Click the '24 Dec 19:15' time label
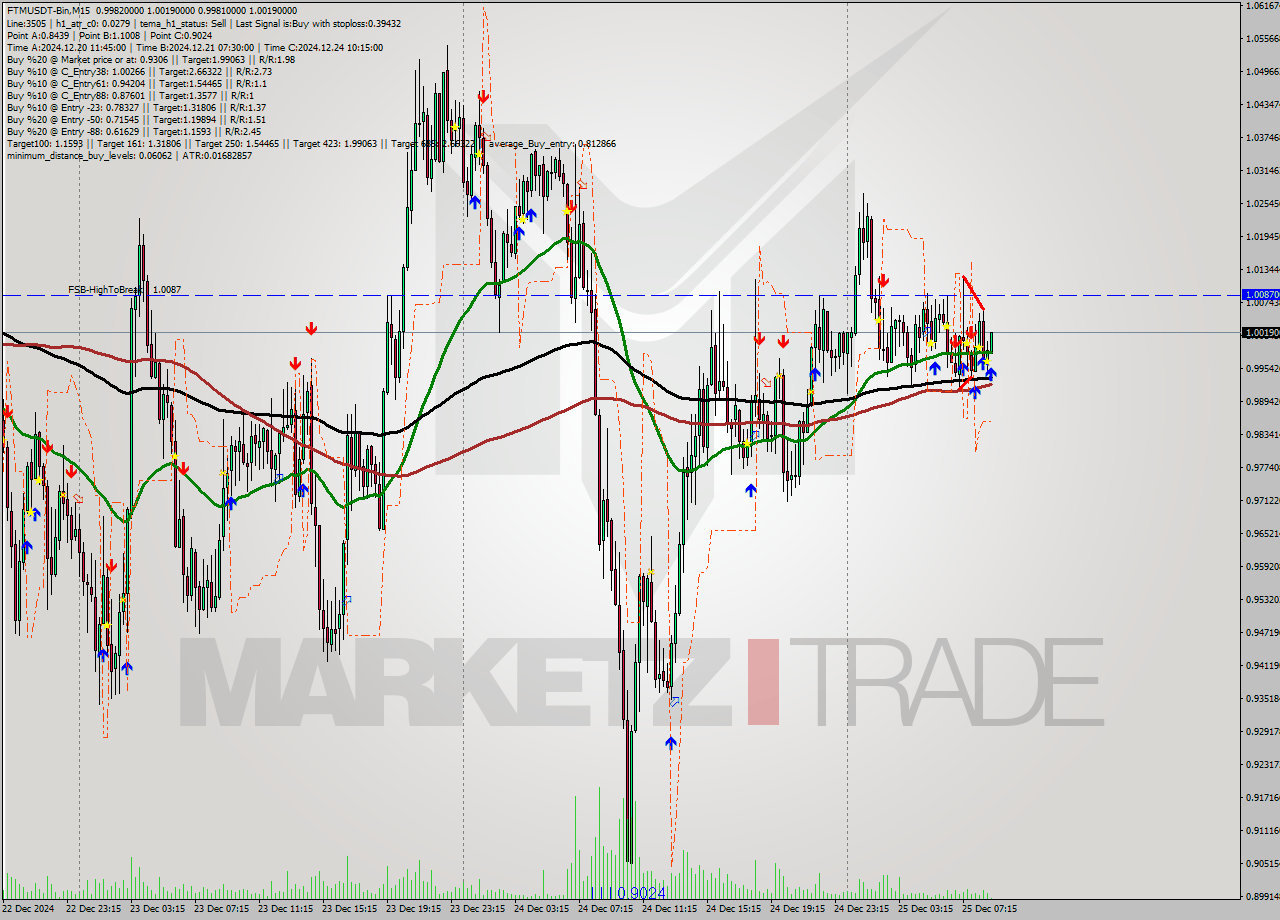Viewport: 1280px width, 920px height. coord(798,909)
